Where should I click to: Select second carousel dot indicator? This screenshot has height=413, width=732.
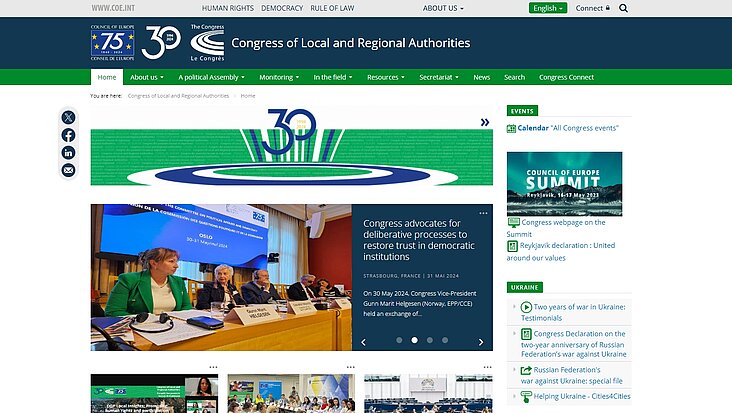[x=415, y=340]
